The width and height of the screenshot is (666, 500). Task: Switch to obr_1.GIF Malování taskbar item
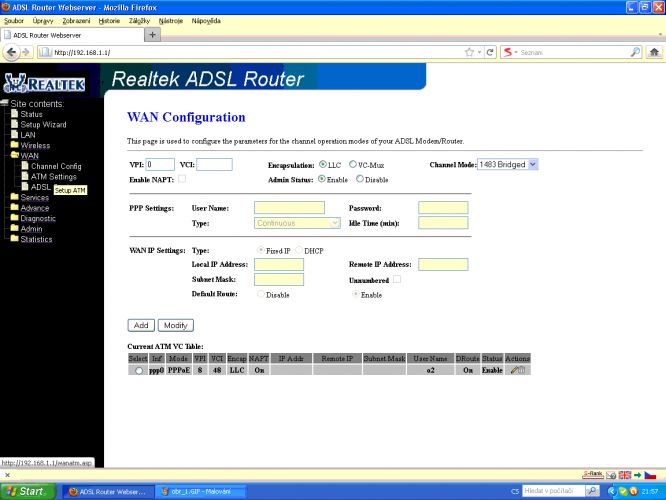coord(201,492)
